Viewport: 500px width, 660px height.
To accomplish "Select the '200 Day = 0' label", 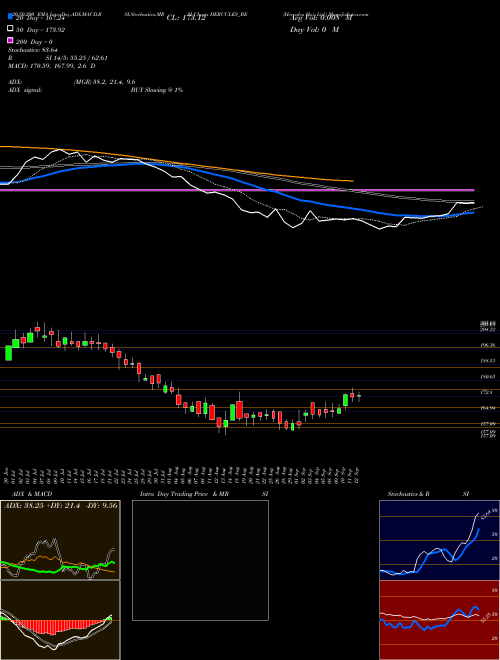I will pos(35,42).
